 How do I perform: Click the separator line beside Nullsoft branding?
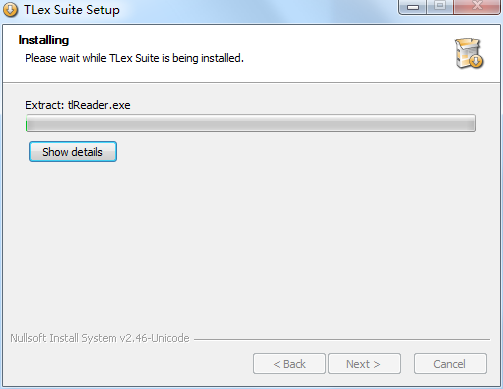342,340
